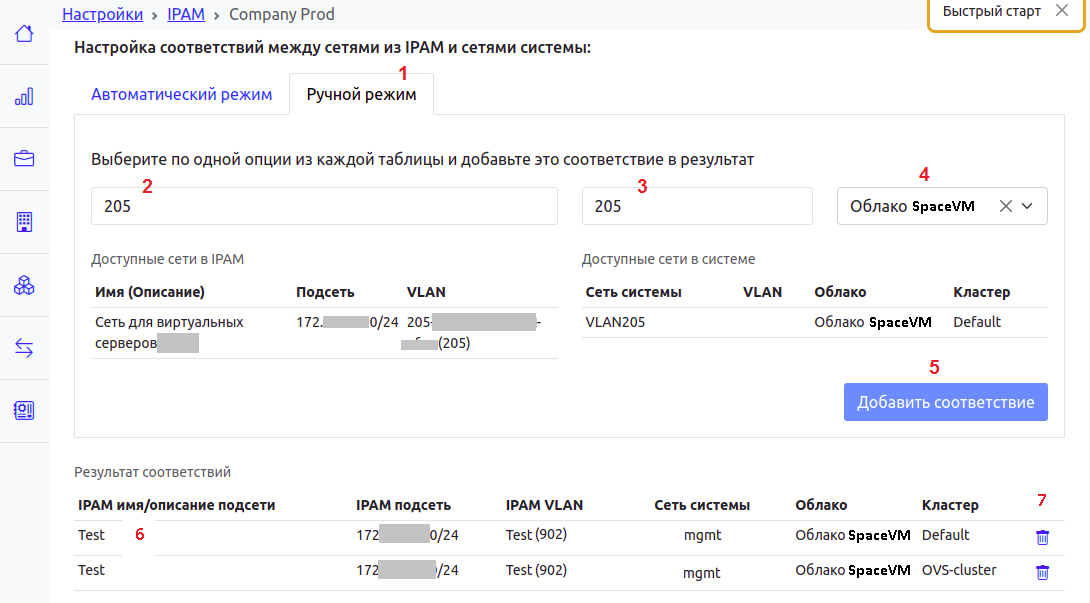
Task: Select the building icon in sidebar
Action: pos(24,222)
